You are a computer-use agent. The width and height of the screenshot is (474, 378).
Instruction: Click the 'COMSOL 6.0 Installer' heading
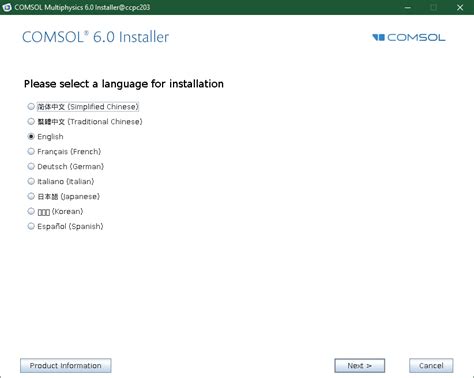click(x=96, y=37)
